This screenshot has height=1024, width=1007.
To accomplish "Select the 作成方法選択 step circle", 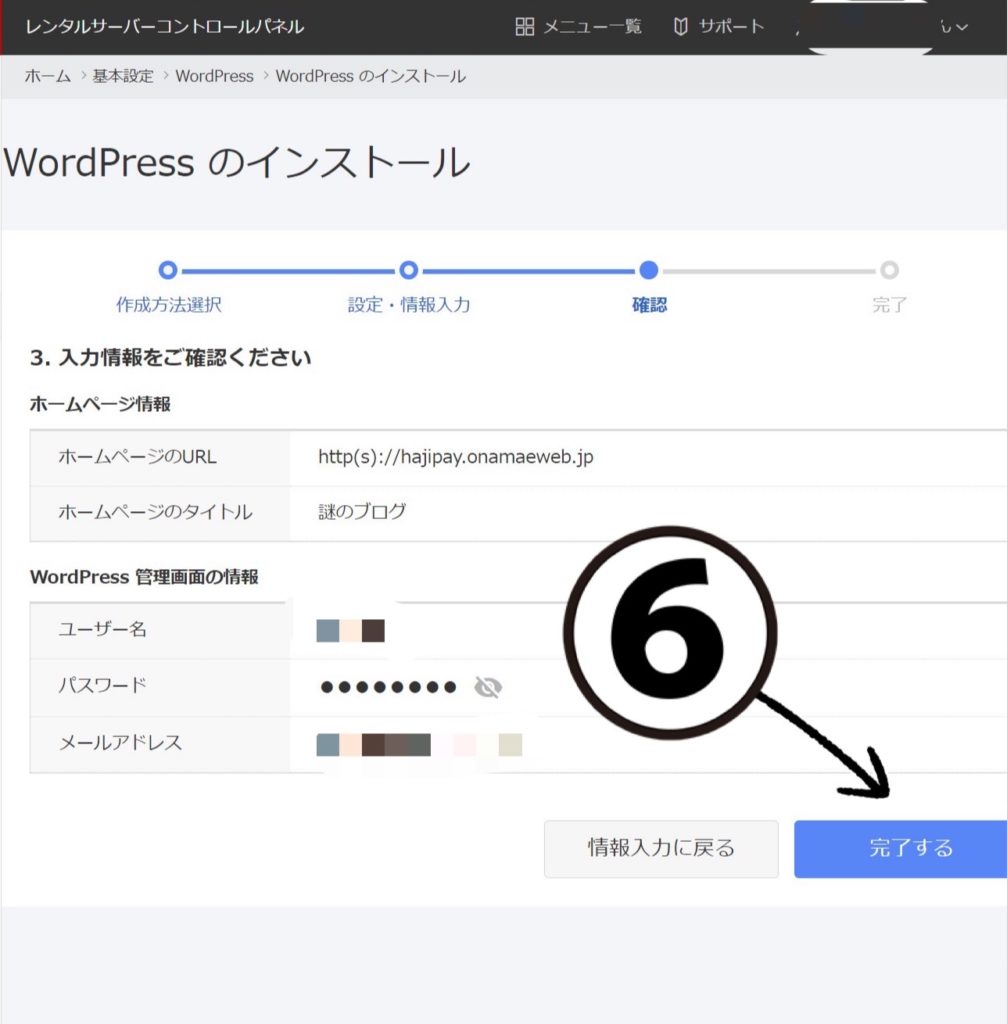I will click(168, 270).
